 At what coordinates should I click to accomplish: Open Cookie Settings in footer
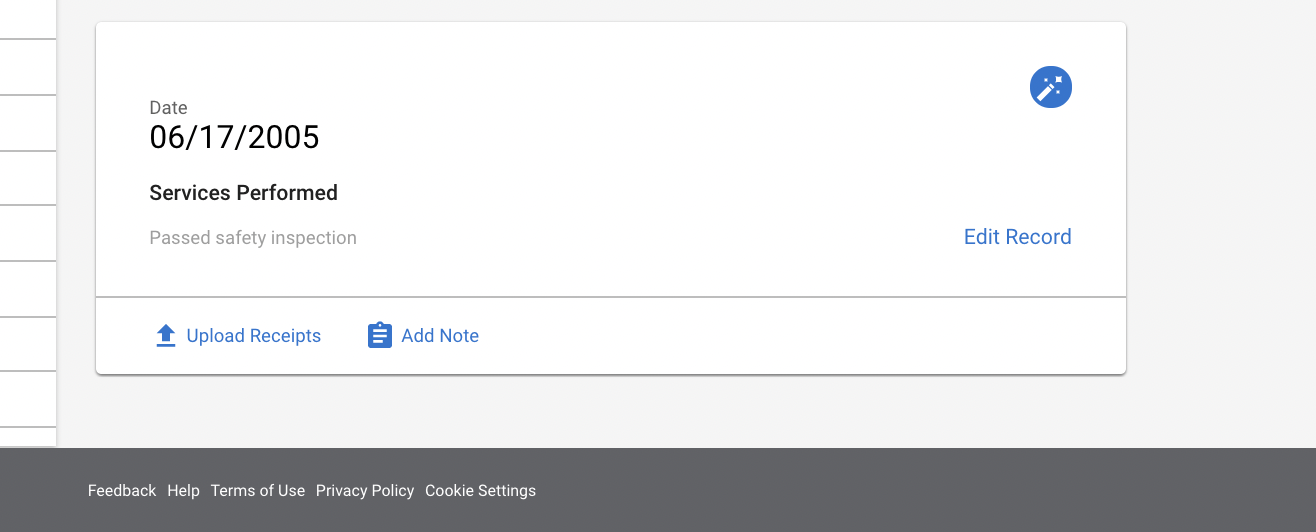tap(480, 491)
